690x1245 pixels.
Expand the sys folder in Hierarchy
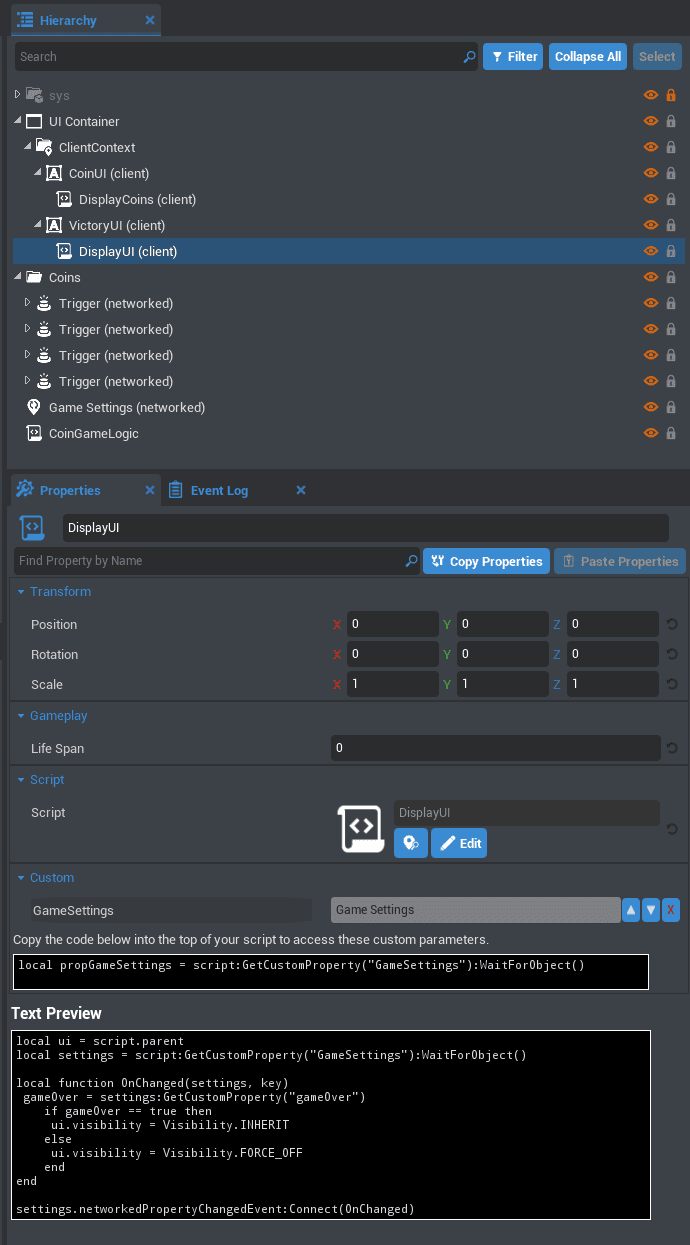[x=18, y=95]
